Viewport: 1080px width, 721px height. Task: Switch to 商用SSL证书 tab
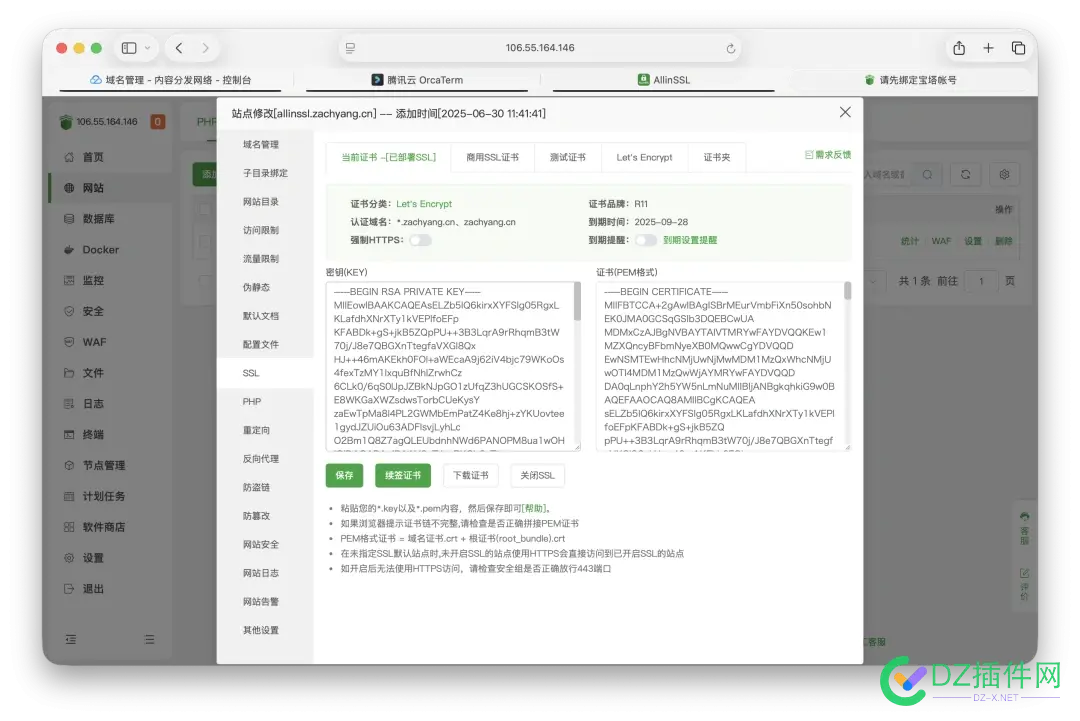click(x=492, y=158)
